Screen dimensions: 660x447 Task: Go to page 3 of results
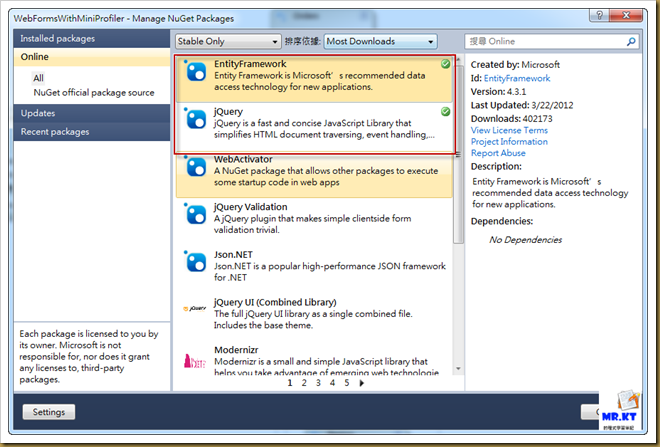(x=318, y=383)
